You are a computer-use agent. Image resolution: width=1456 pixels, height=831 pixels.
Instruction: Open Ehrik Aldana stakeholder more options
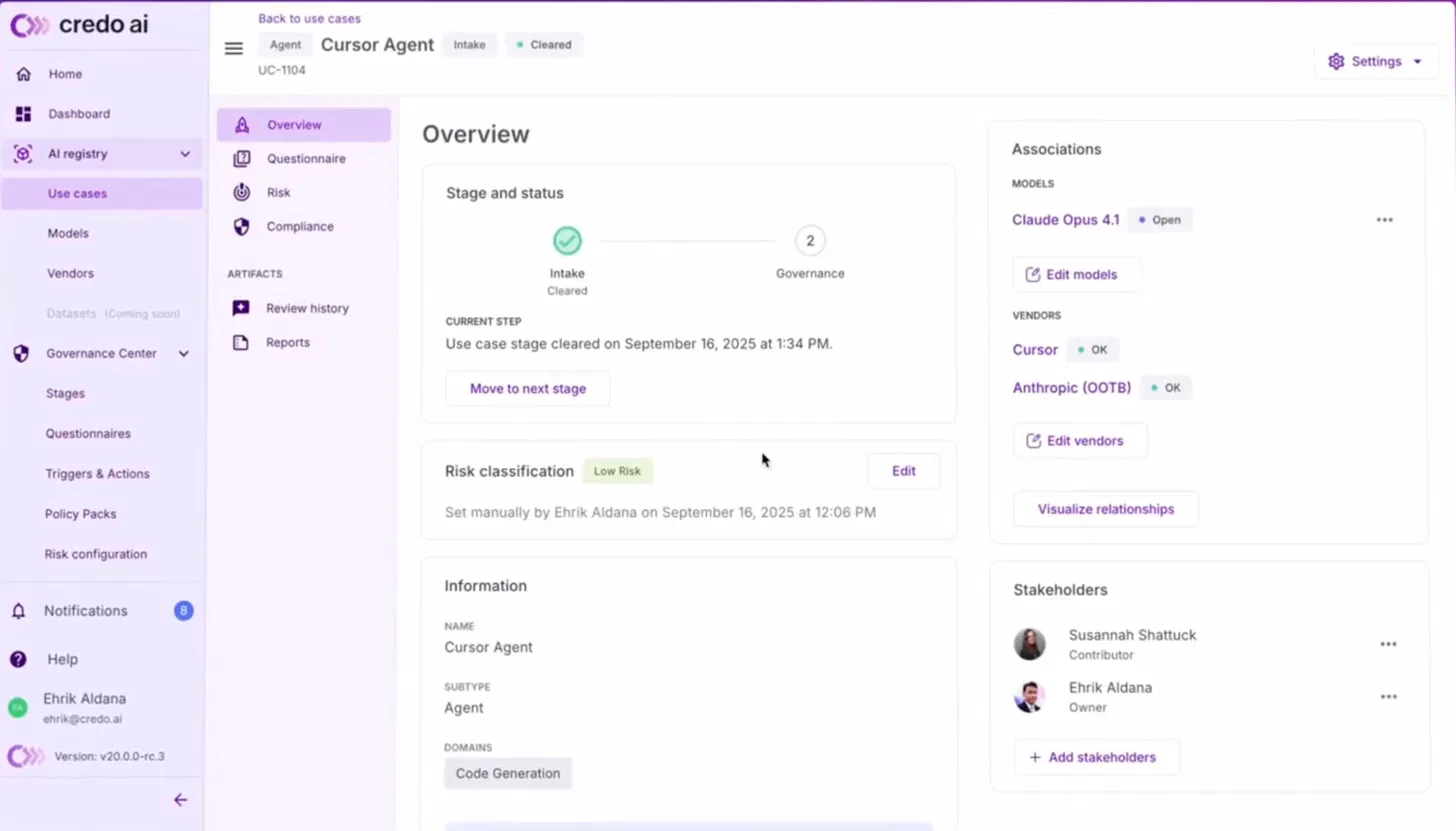pos(1388,696)
